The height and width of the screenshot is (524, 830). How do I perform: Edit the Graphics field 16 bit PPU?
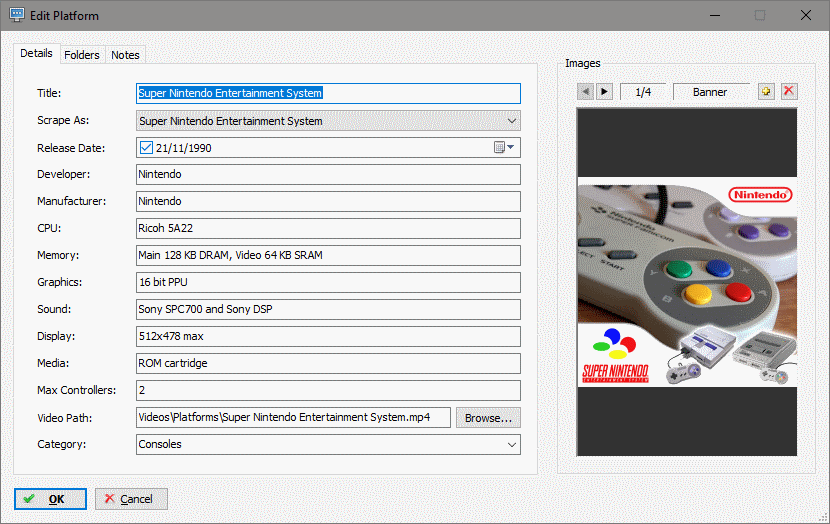coord(328,282)
